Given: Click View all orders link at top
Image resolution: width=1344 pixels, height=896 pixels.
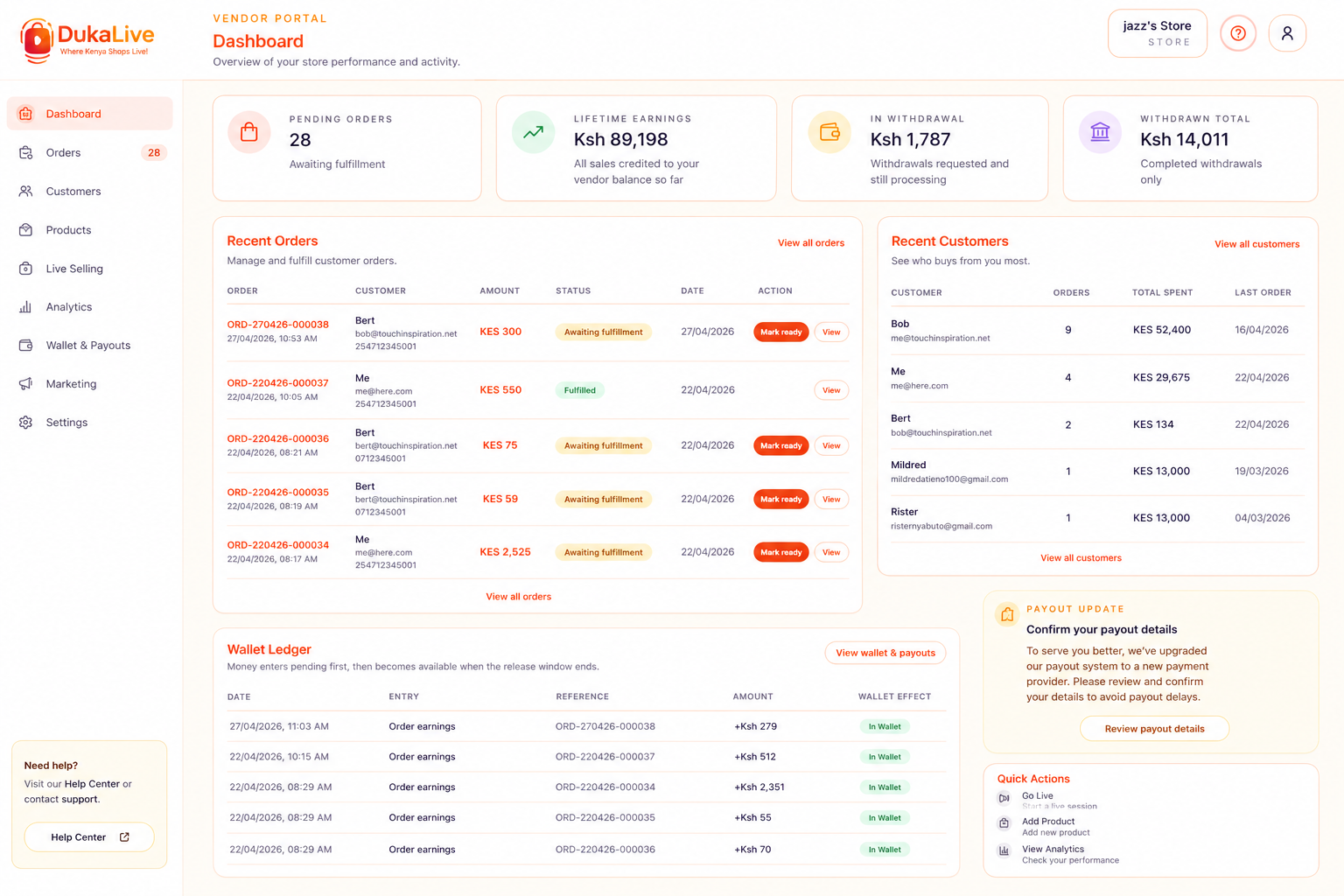Looking at the screenshot, I should pos(811,243).
